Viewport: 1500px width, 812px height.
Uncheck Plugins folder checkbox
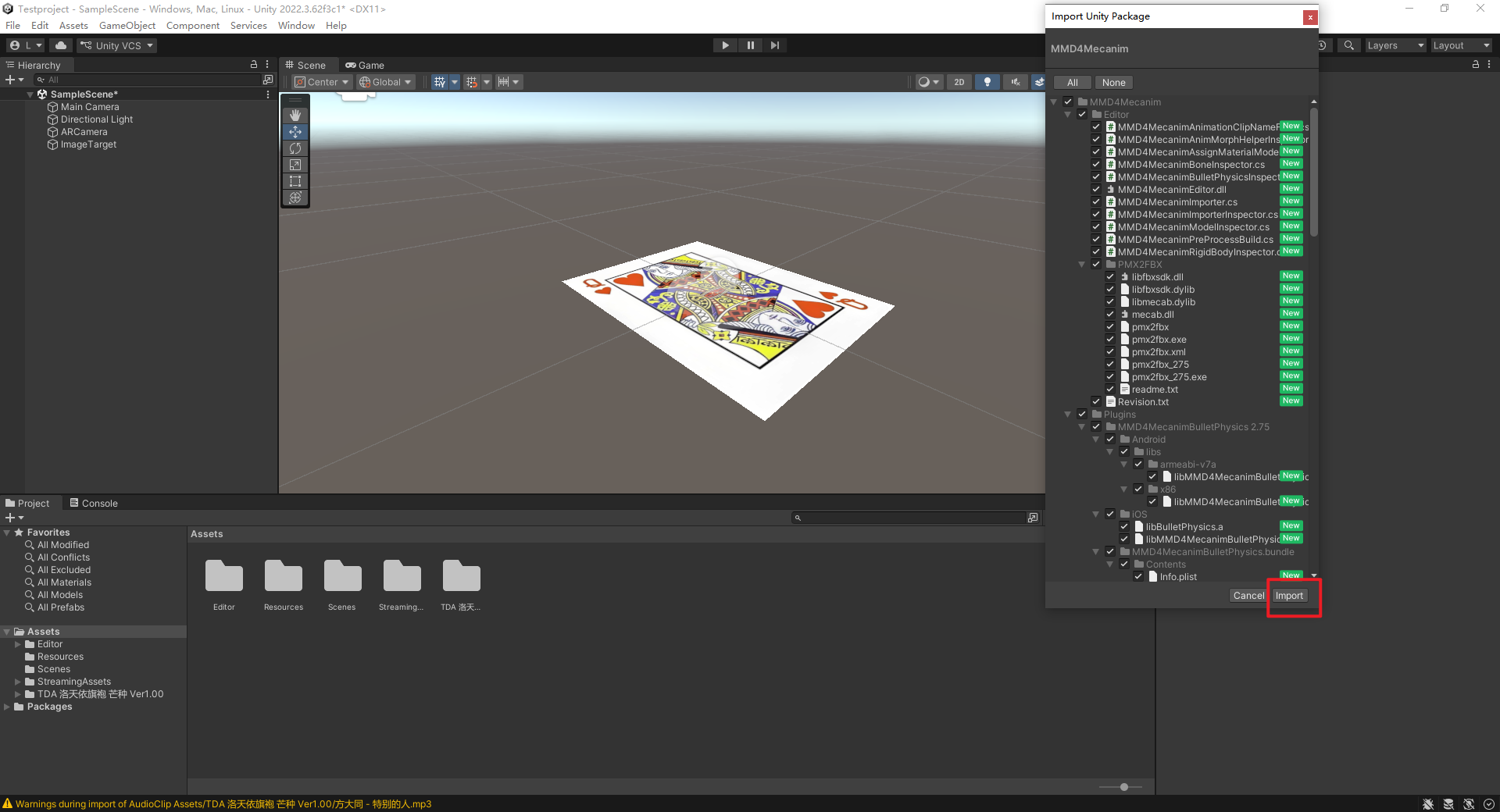[x=1082, y=415]
